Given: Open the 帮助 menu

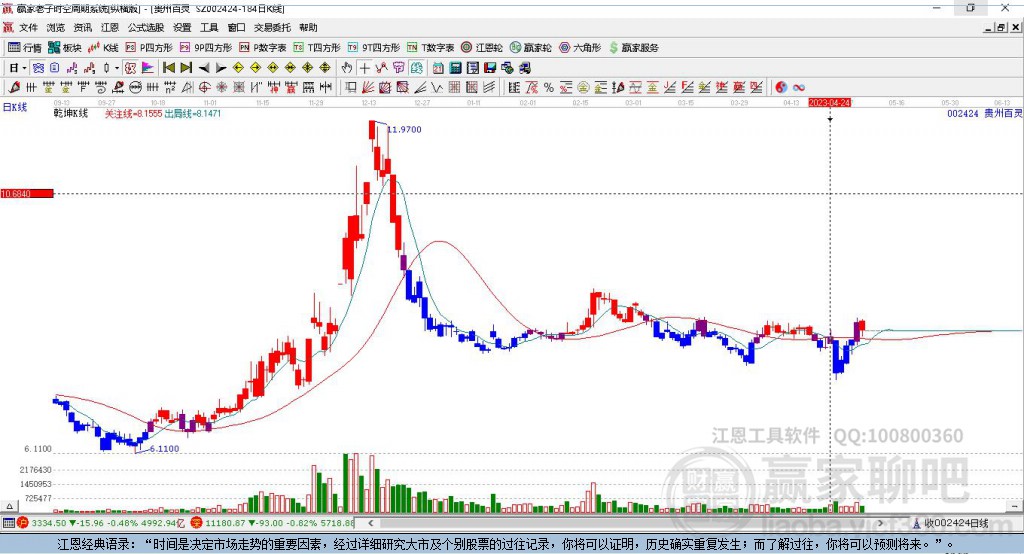Looking at the screenshot, I should [308, 27].
